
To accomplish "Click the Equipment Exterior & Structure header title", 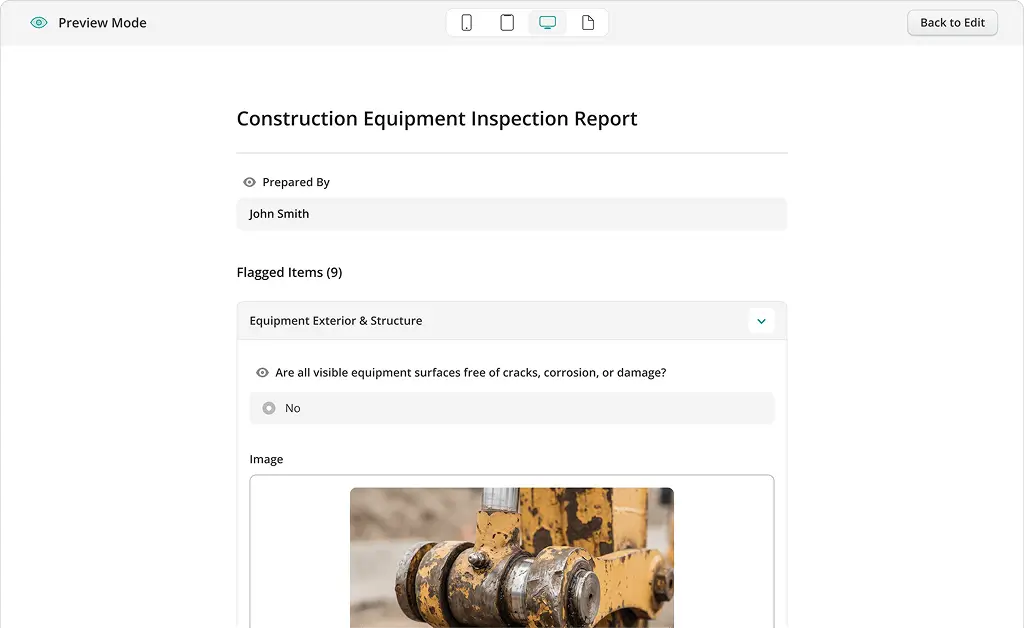I will pyautogui.click(x=336, y=321).
